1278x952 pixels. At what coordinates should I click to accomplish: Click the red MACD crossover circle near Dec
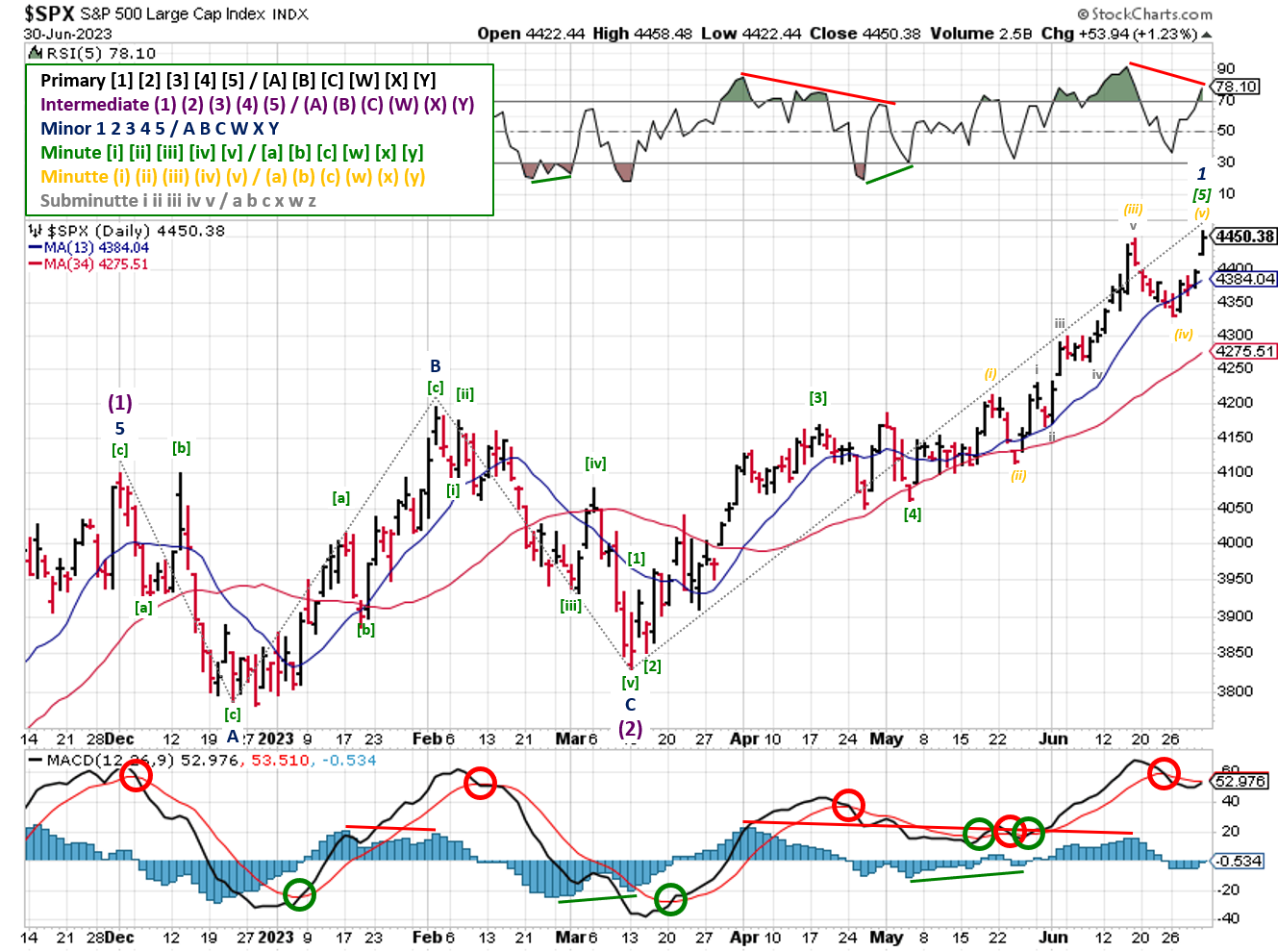click(136, 776)
